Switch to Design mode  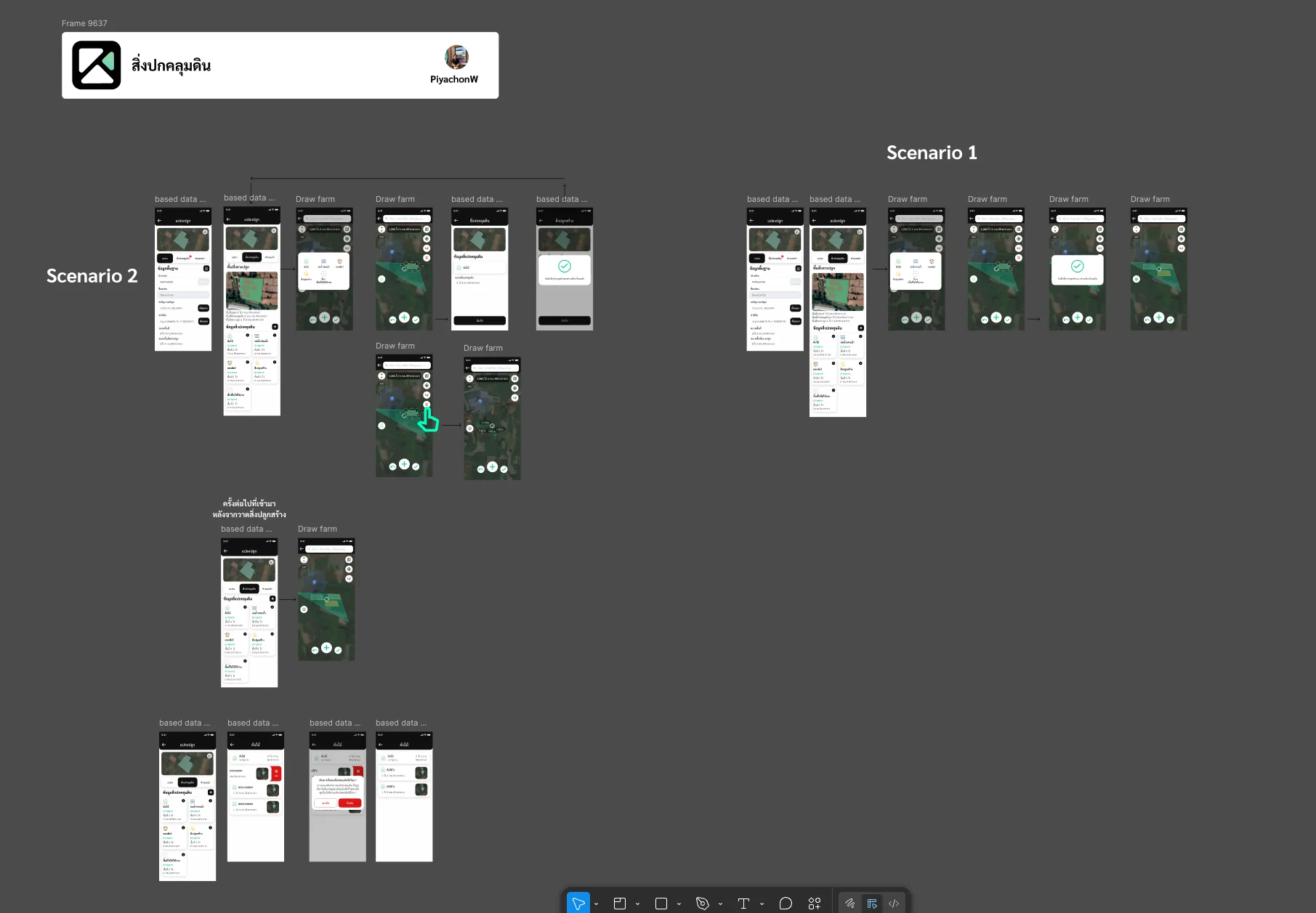872,904
